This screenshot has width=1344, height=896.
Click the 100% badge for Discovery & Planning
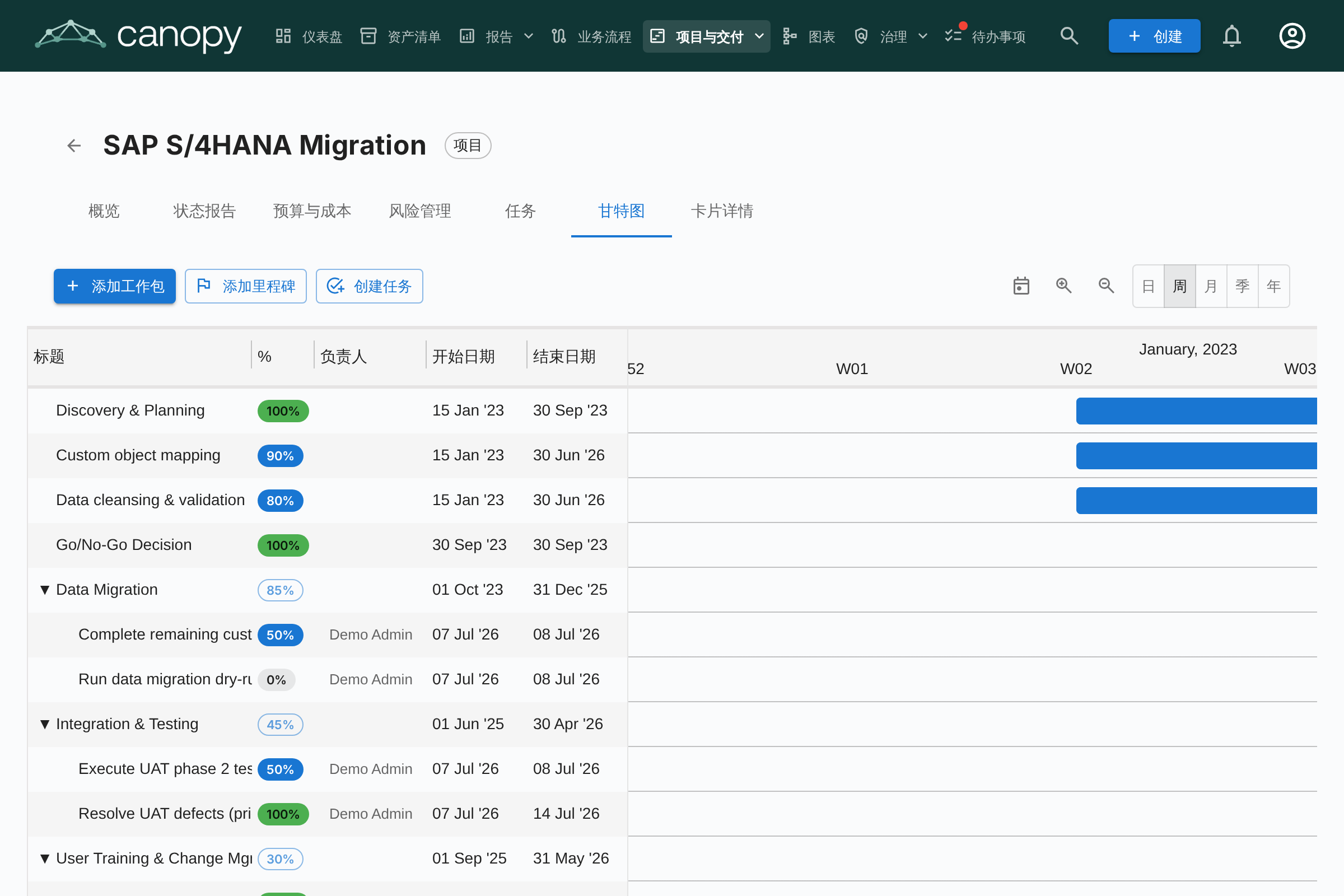[x=283, y=411]
